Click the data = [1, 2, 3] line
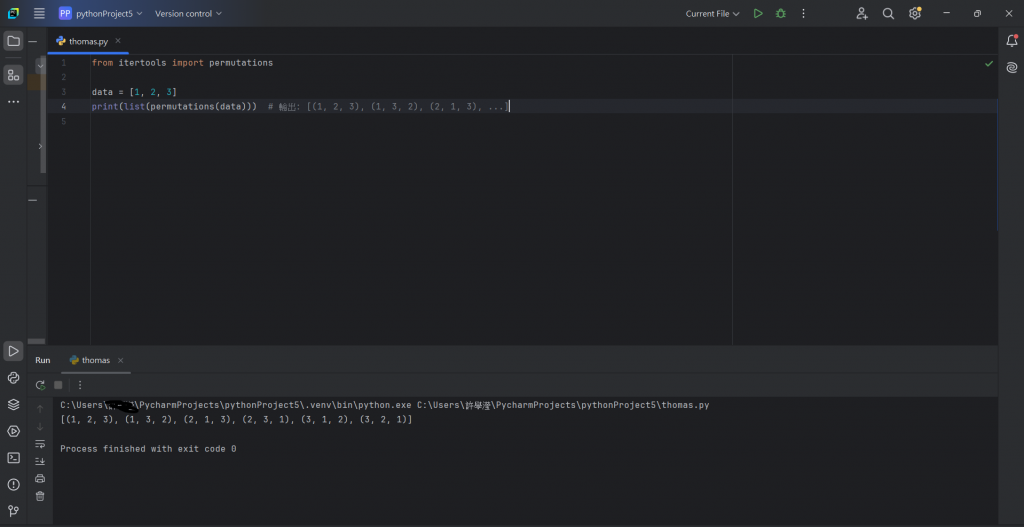 134,92
